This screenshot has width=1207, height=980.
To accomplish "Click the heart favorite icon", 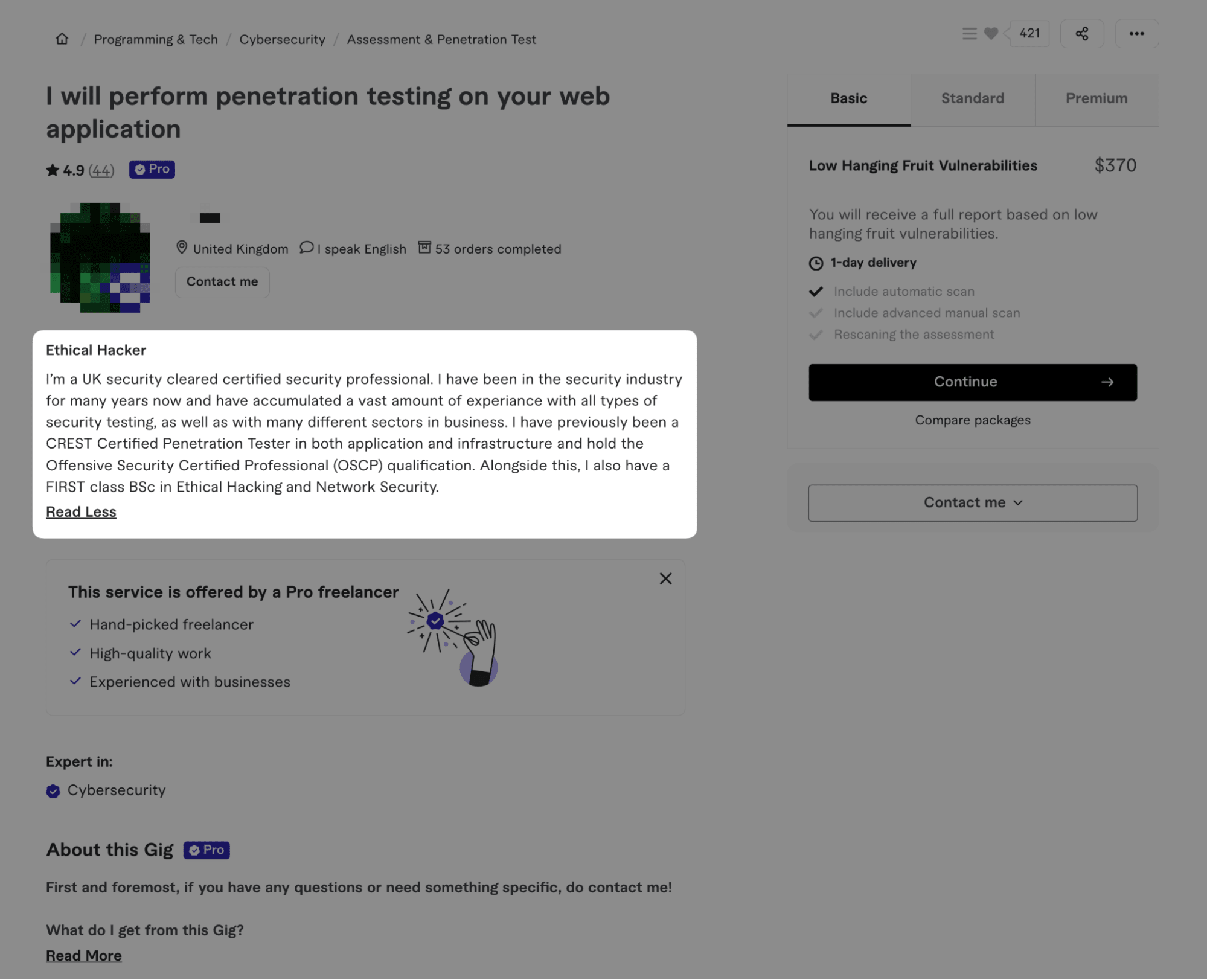I will (x=990, y=34).
